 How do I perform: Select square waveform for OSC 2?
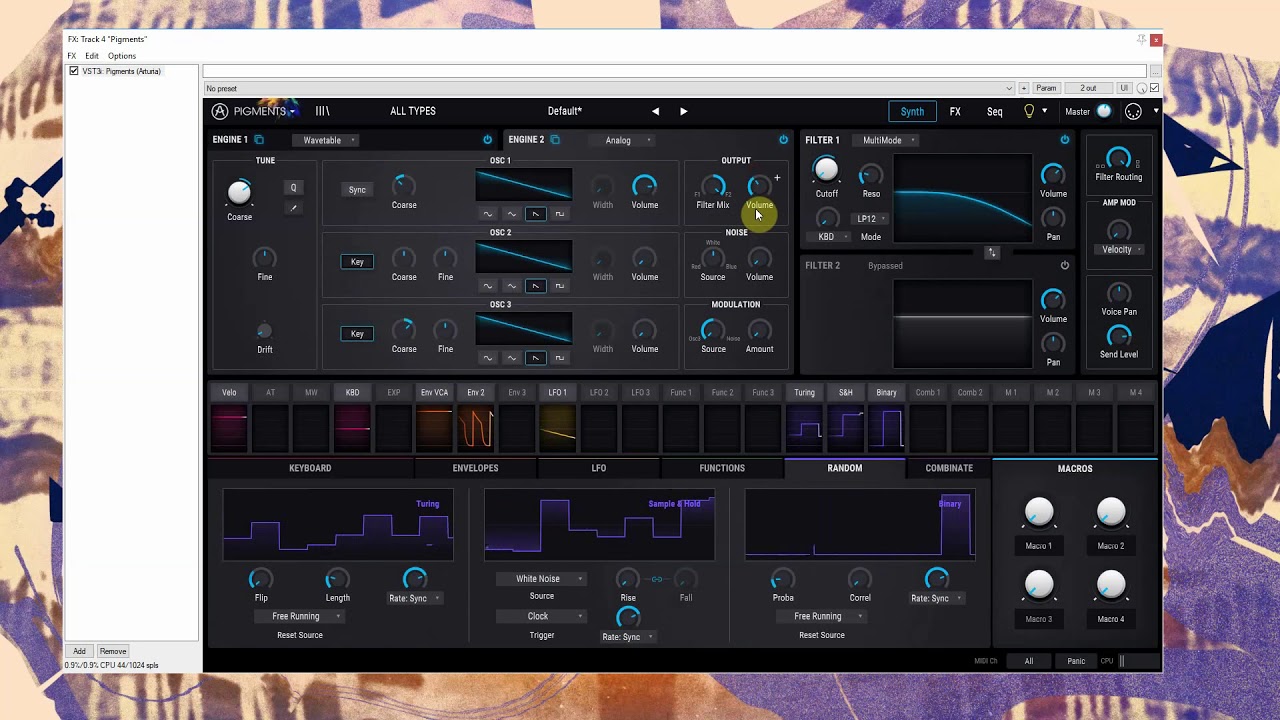pyautogui.click(x=559, y=285)
